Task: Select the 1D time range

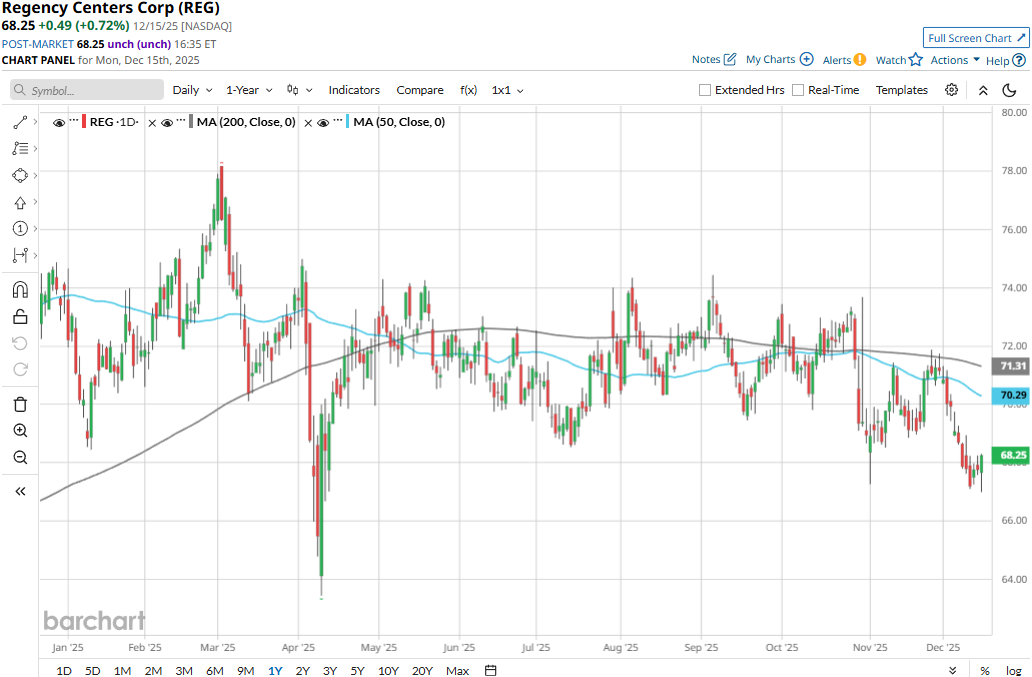Action: pos(64,670)
